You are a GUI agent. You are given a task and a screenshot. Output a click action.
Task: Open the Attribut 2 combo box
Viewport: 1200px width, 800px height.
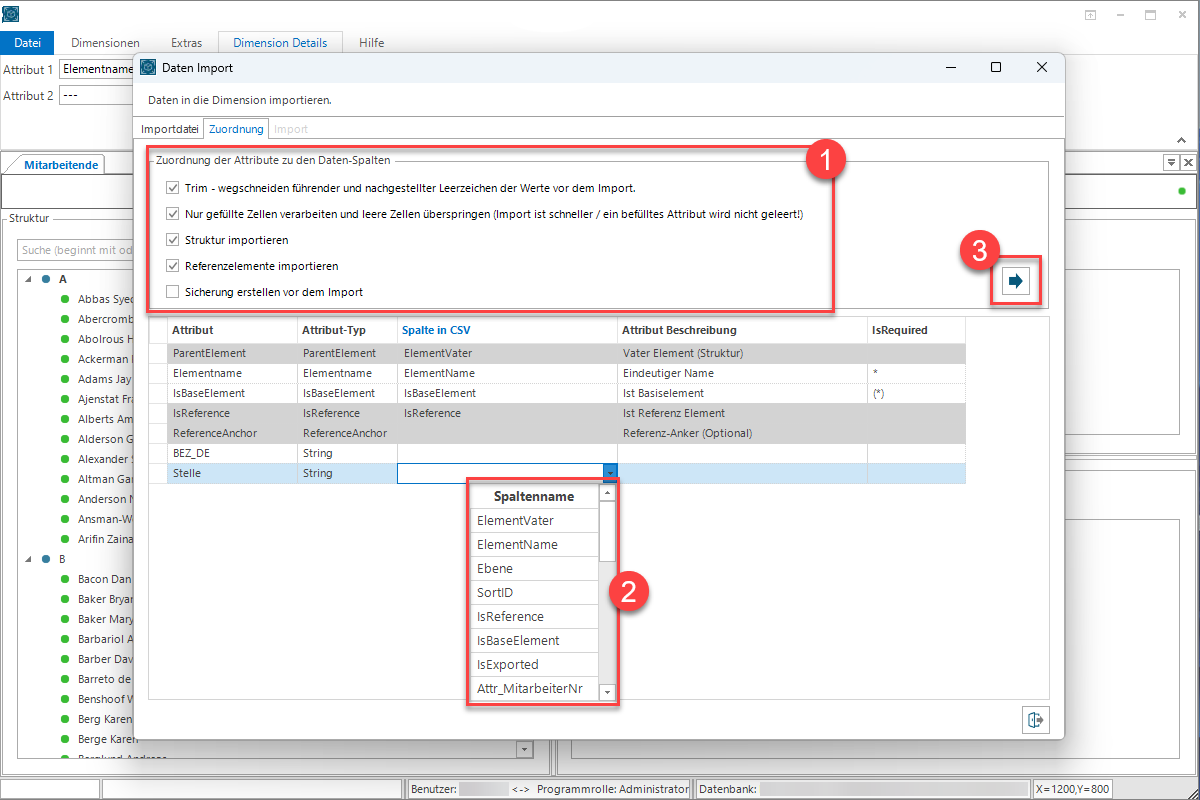click(97, 95)
